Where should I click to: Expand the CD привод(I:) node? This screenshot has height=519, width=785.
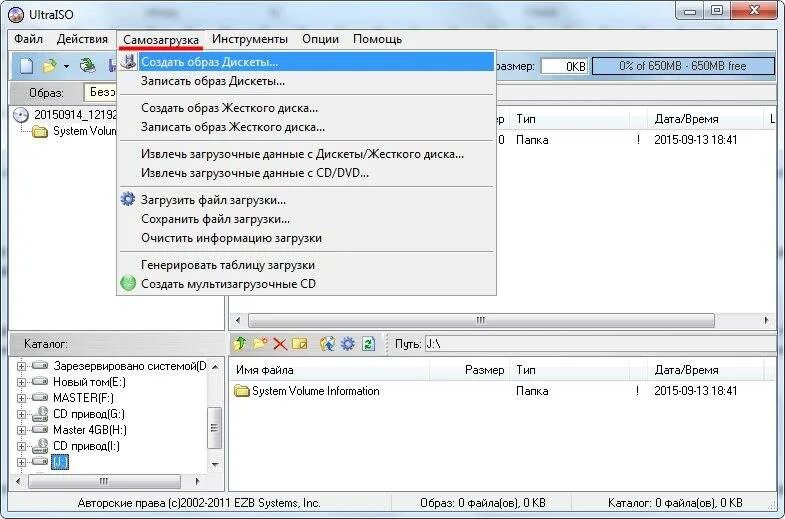(x=21, y=446)
